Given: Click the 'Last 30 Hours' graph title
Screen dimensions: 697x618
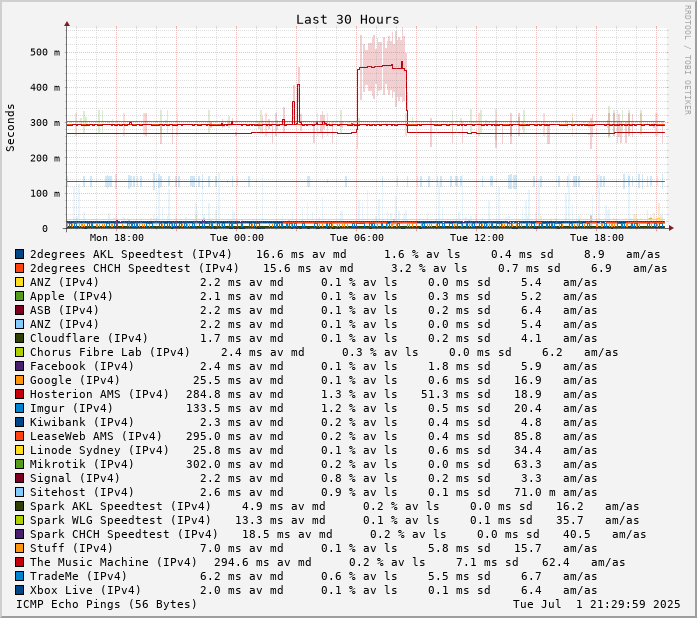Looking at the screenshot, I should pyautogui.click(x=348, y=20).
